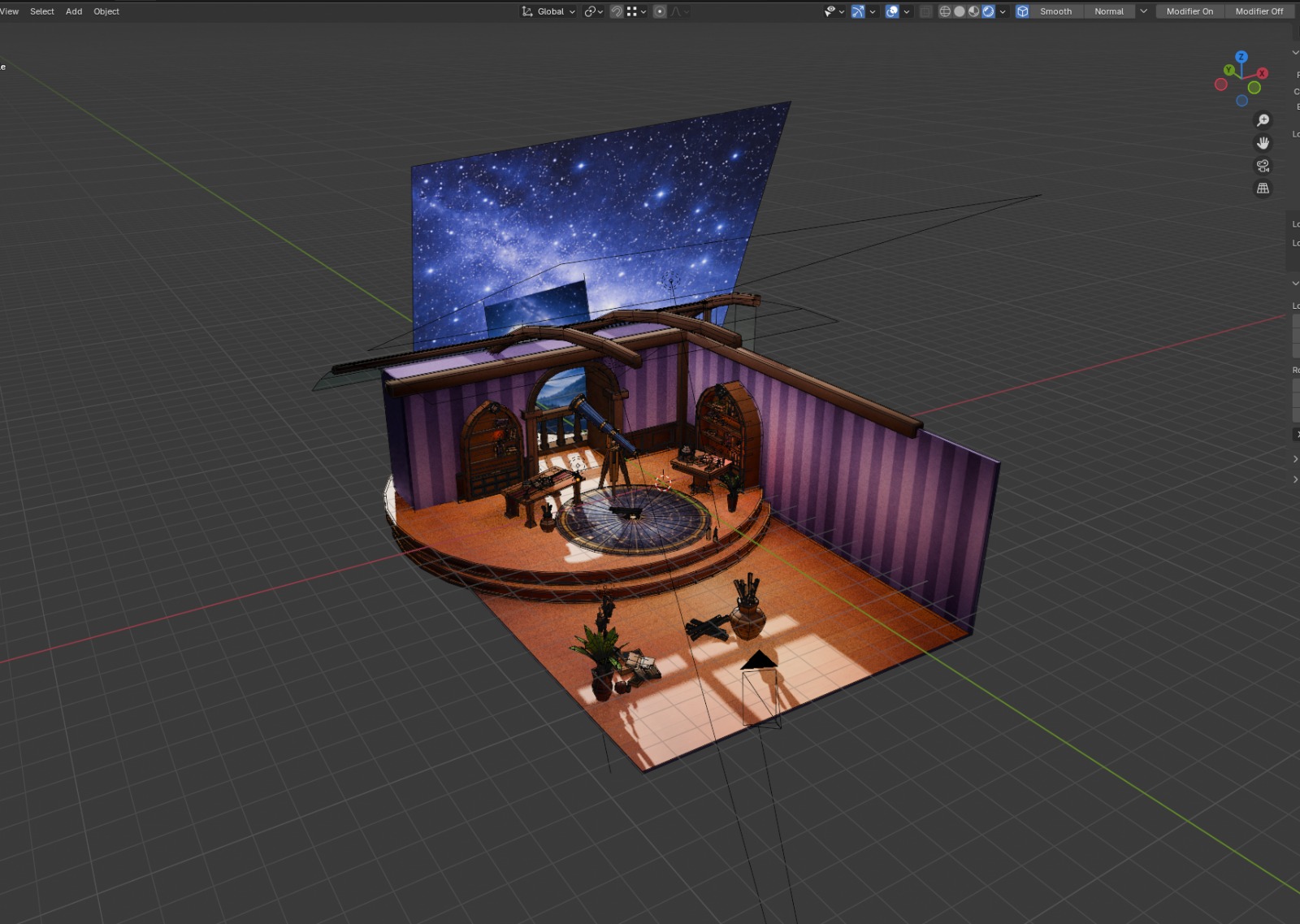Click the Modifier On button
The width and height of the screenshot is (1300, 924).
1189,11
